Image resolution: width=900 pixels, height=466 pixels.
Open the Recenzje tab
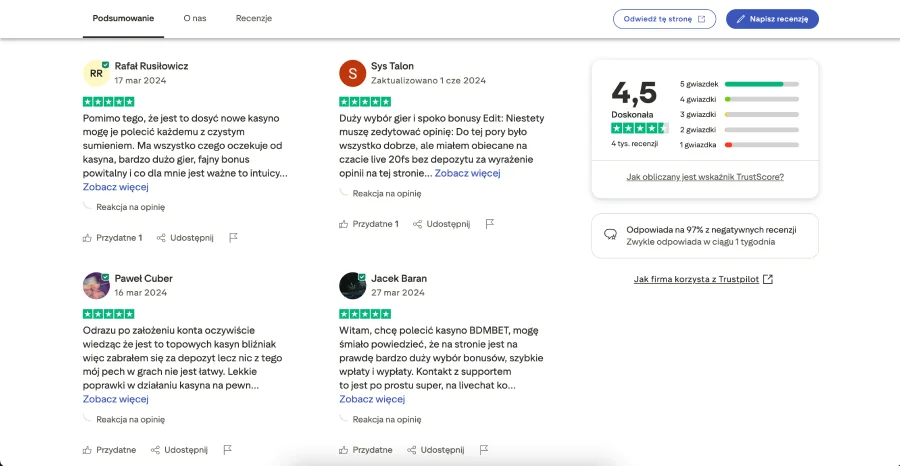point(254,18)
